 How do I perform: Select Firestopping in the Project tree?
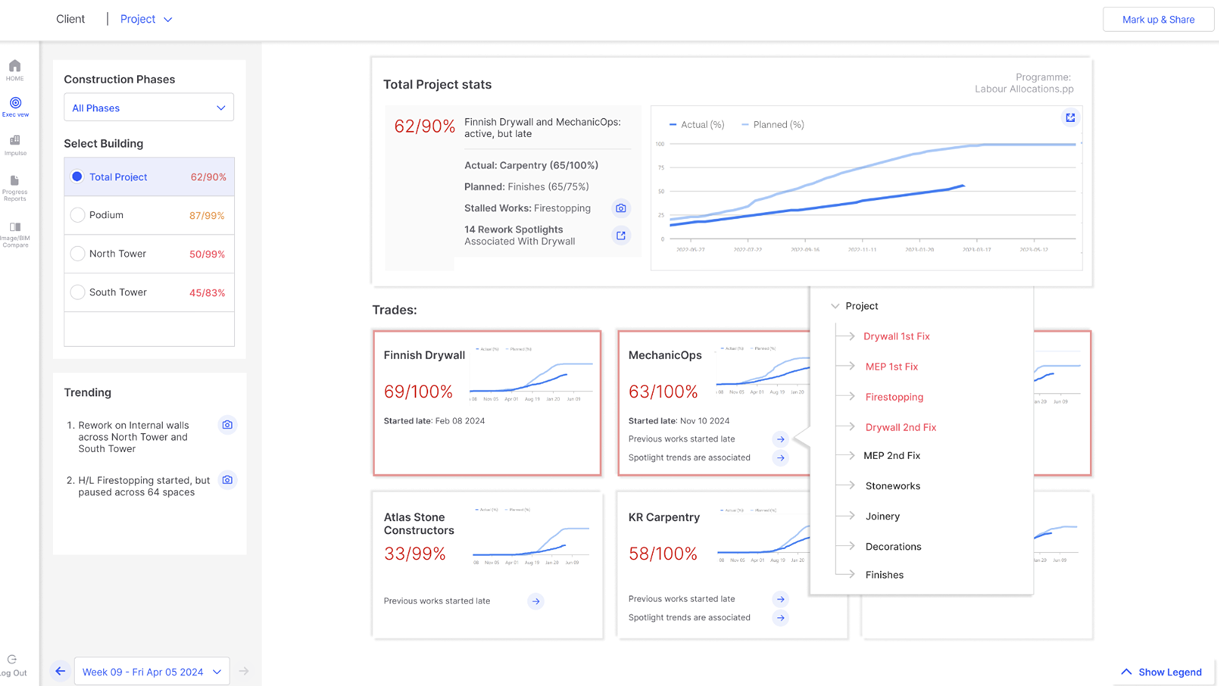[x=894, y=397]
